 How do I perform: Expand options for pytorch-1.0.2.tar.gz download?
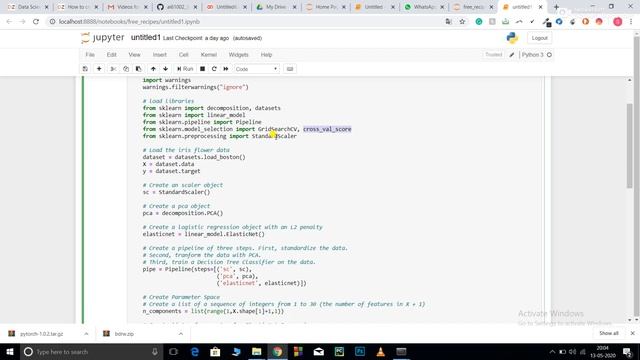86,334
